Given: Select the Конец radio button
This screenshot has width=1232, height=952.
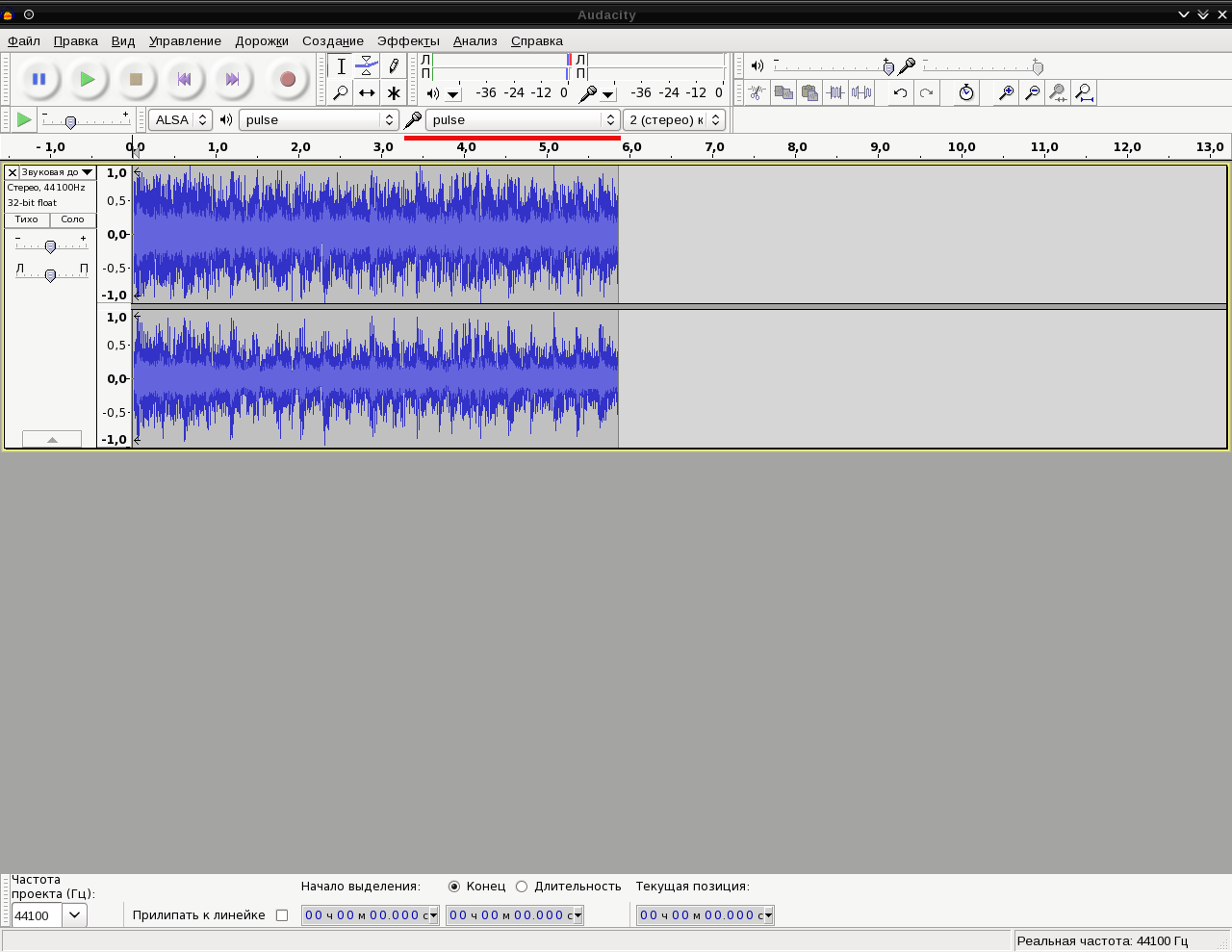Looking at the screenshot, I should coord(454,887).
